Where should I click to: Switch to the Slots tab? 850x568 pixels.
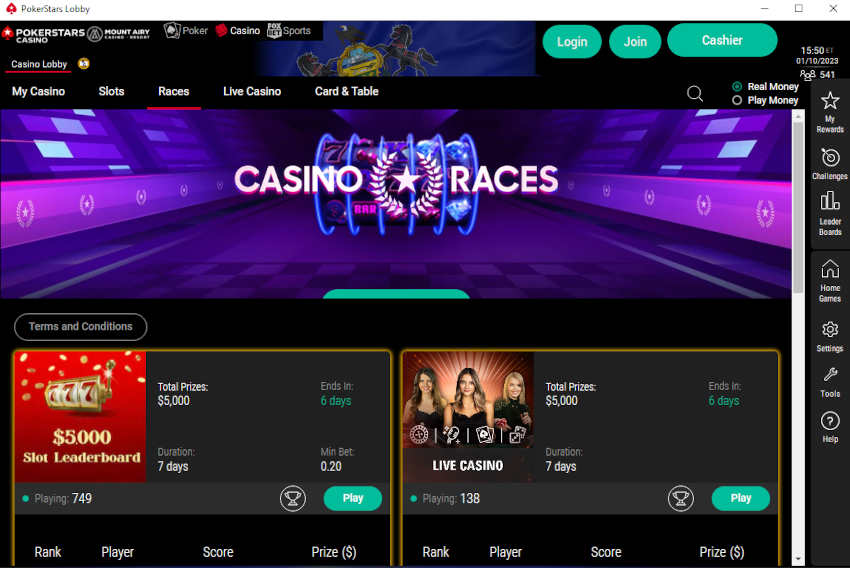pyautogui.click(x=111, y=92)
